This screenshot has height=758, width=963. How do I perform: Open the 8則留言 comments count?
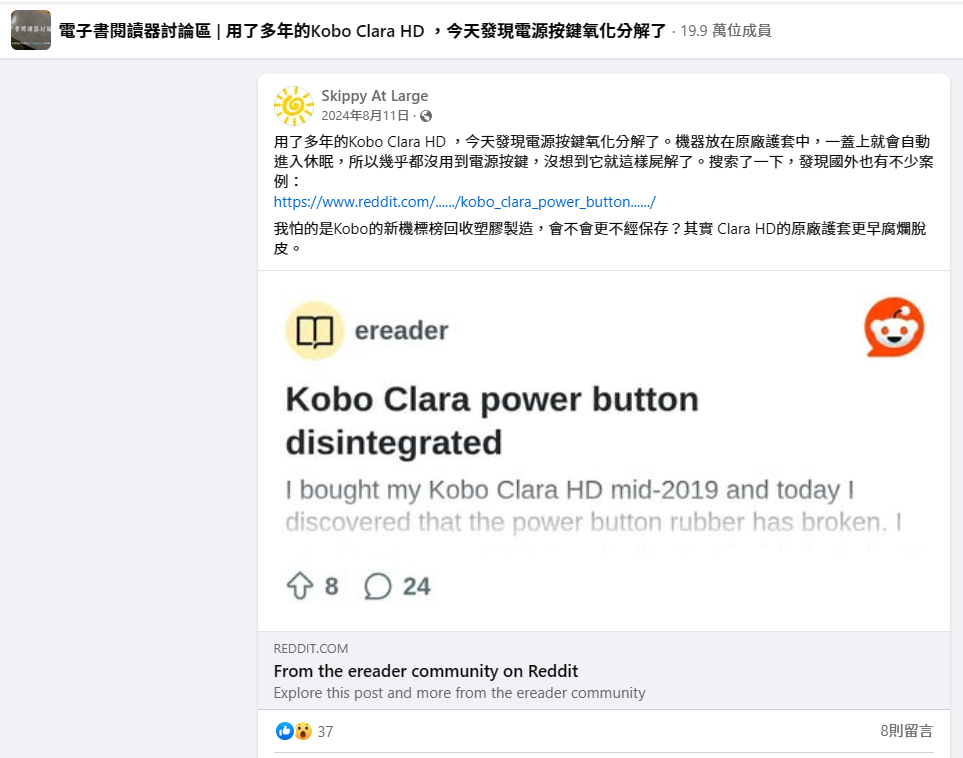point(906,731)
